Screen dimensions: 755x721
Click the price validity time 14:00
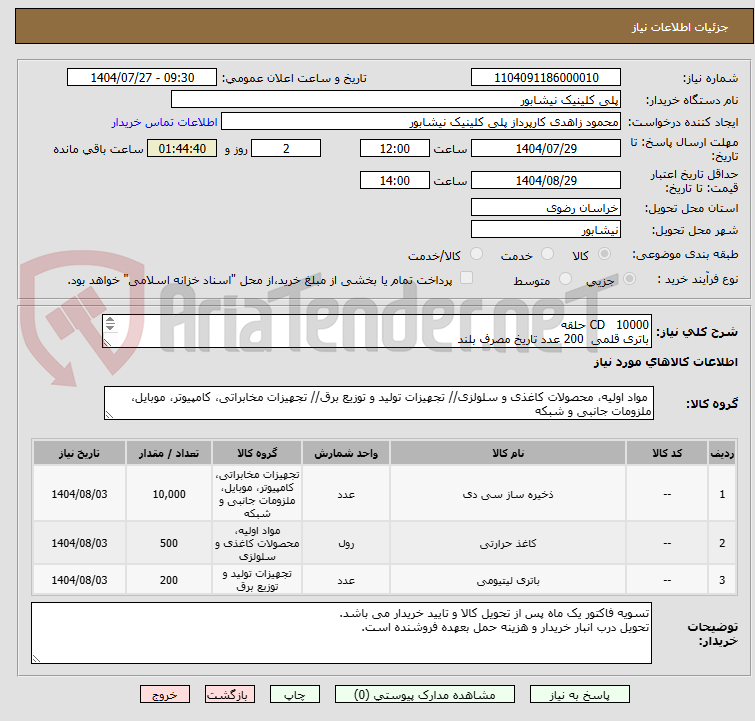395,180
